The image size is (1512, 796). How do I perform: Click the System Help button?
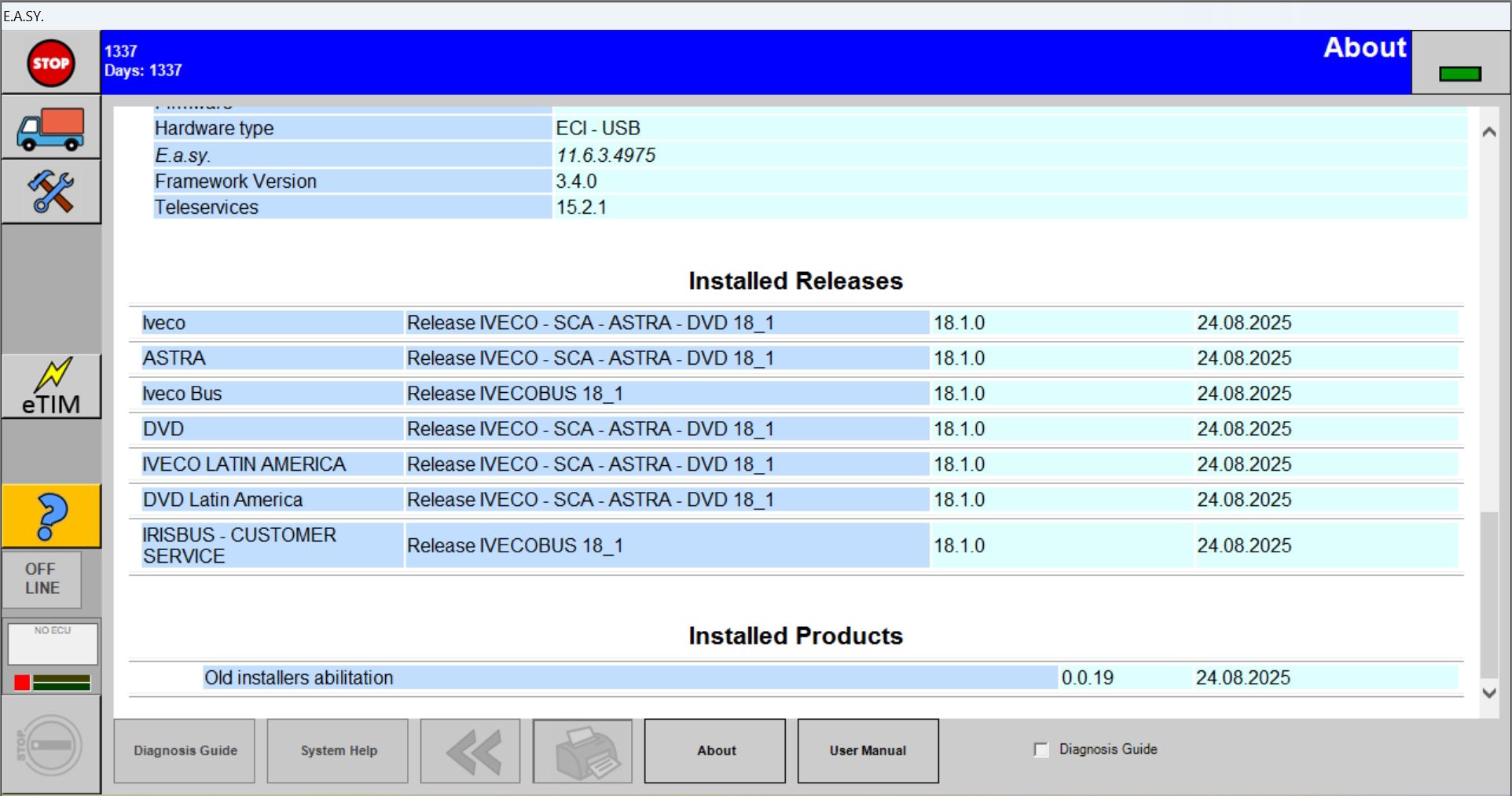click(x=337, y=750)
